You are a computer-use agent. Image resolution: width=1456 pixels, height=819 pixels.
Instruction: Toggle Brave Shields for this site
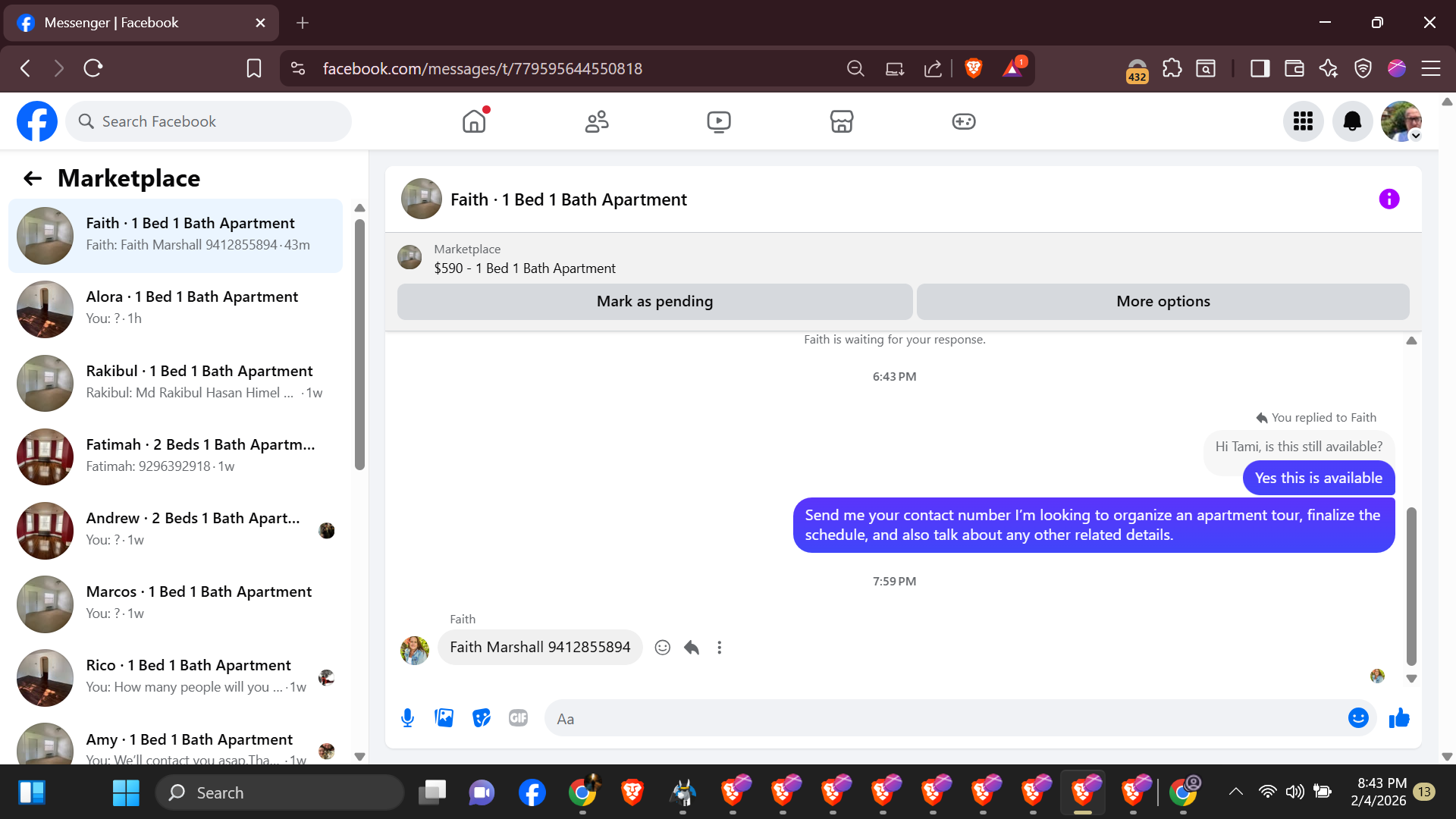click(x=973, y=69)
